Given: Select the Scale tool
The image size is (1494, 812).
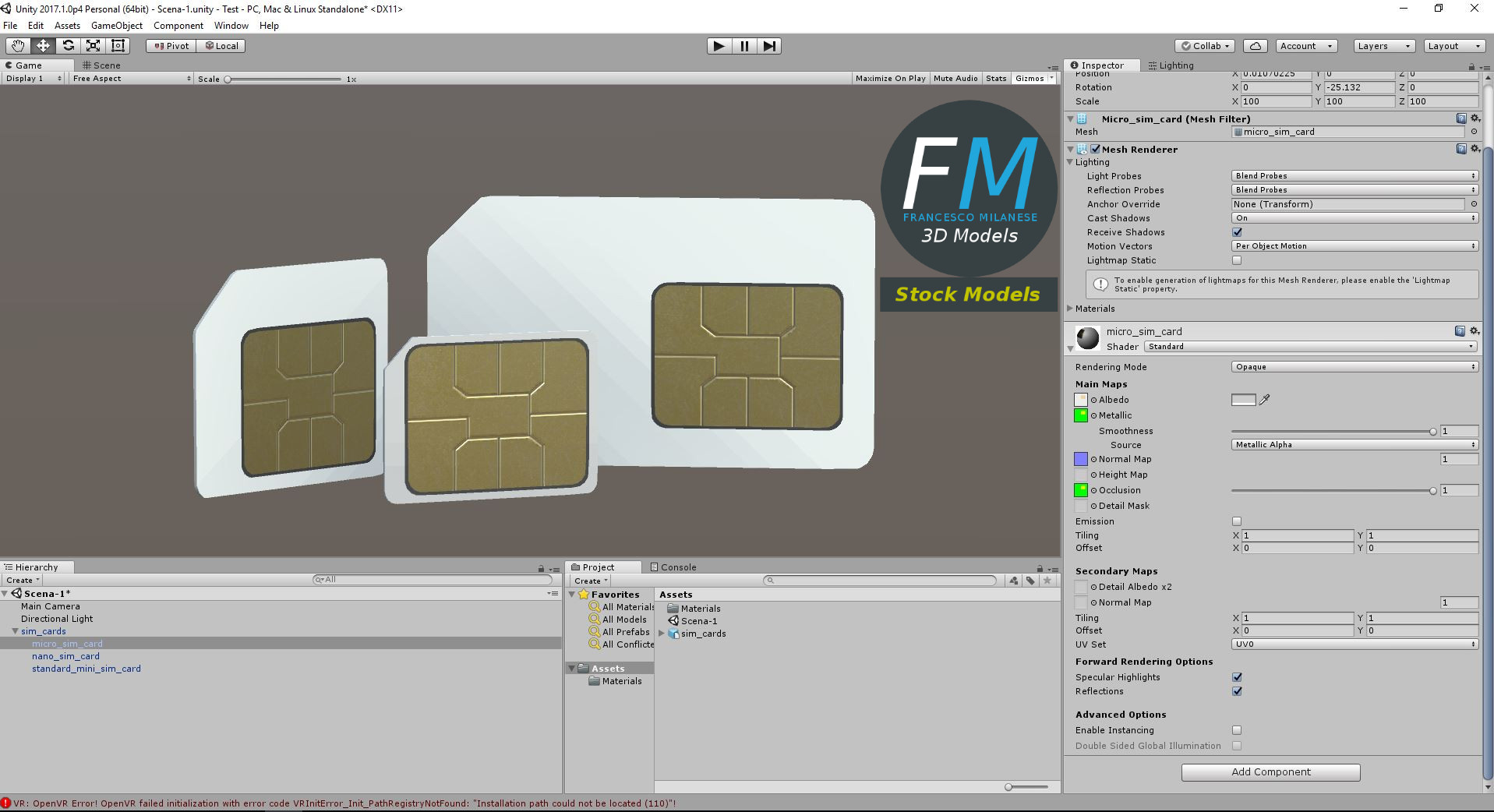Looking at the screenshot, I should pos(93,45).
